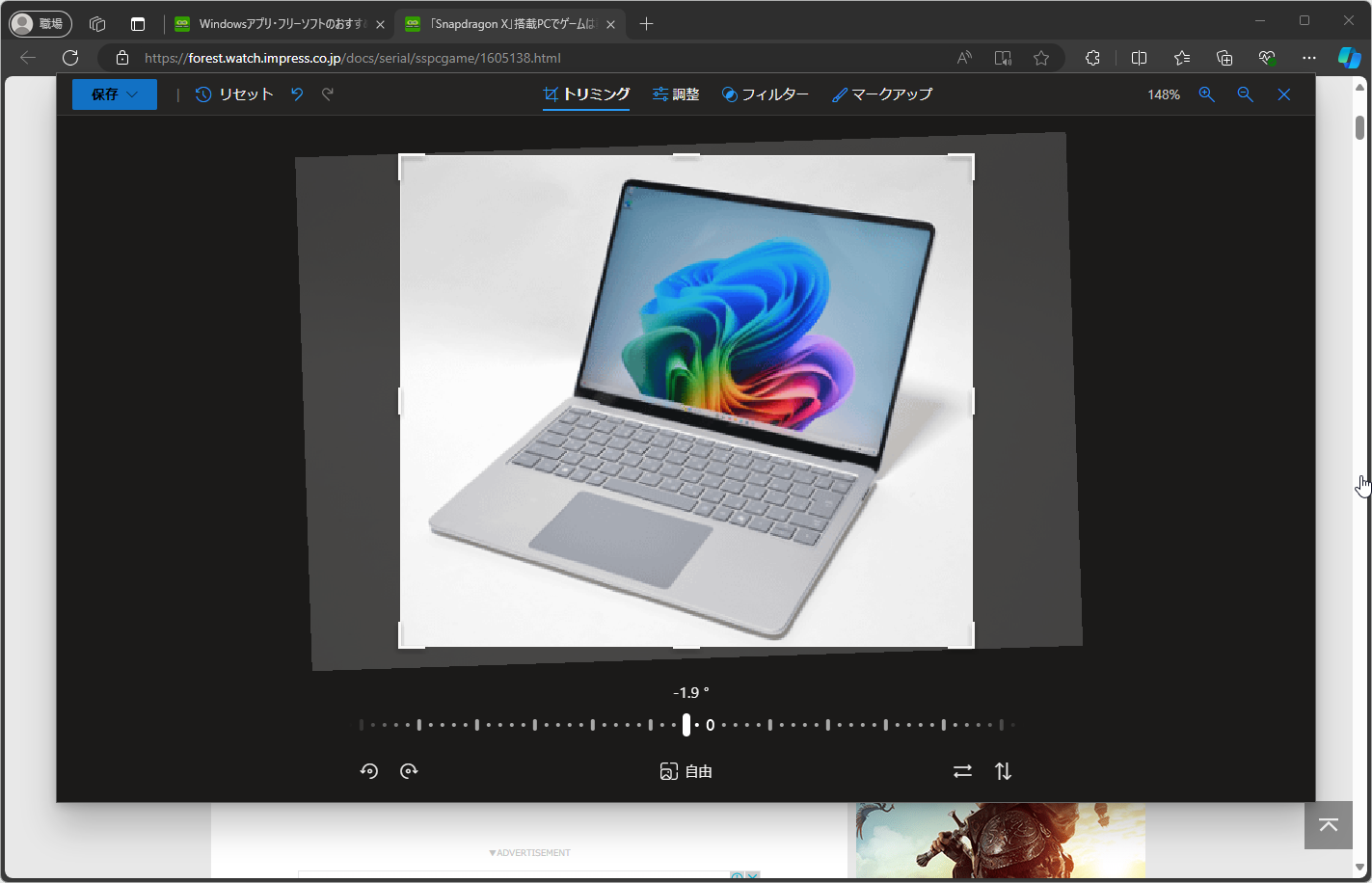Click the undo arrow in the editor toolbar

[297, 94]
